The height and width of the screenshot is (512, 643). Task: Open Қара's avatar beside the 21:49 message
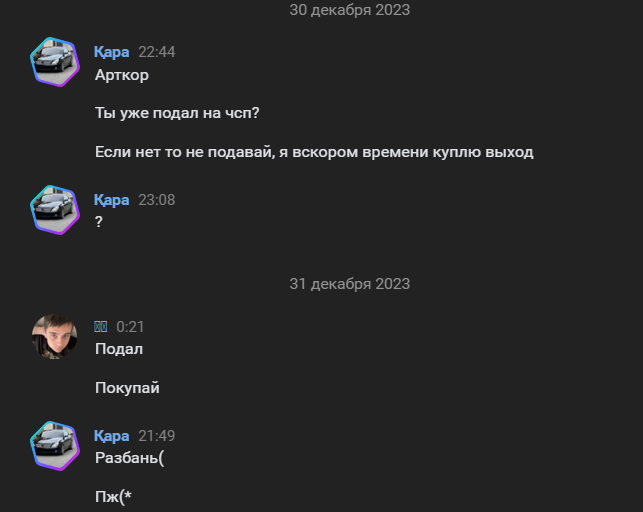pos(54,445)
